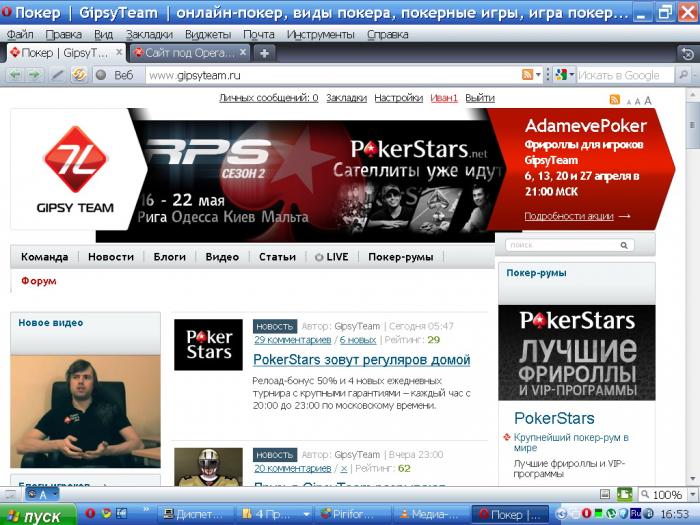Open the Вид menu
The image size is (700, 525).
(103, 34)
